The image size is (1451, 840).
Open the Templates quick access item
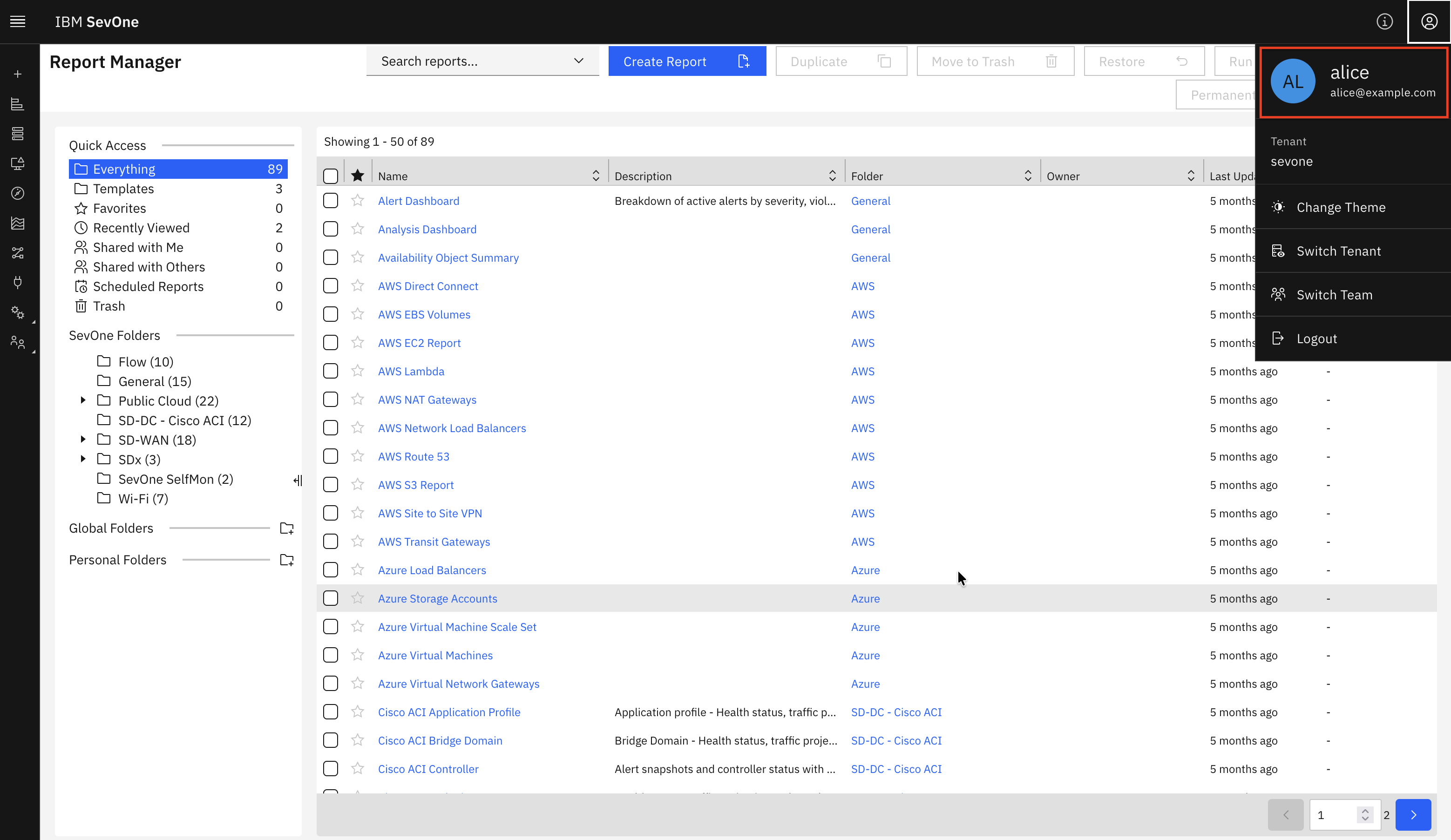[178, 189]
